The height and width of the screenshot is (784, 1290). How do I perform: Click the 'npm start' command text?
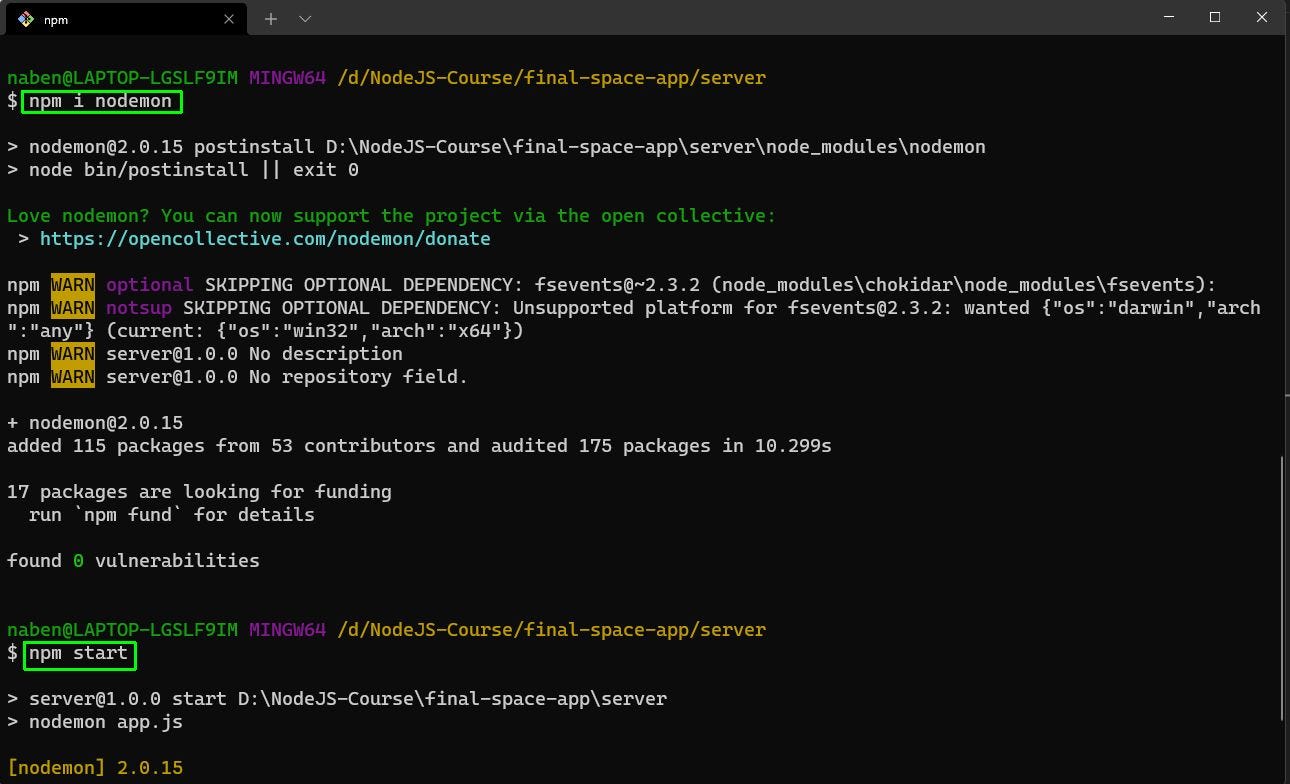point(78,653)
